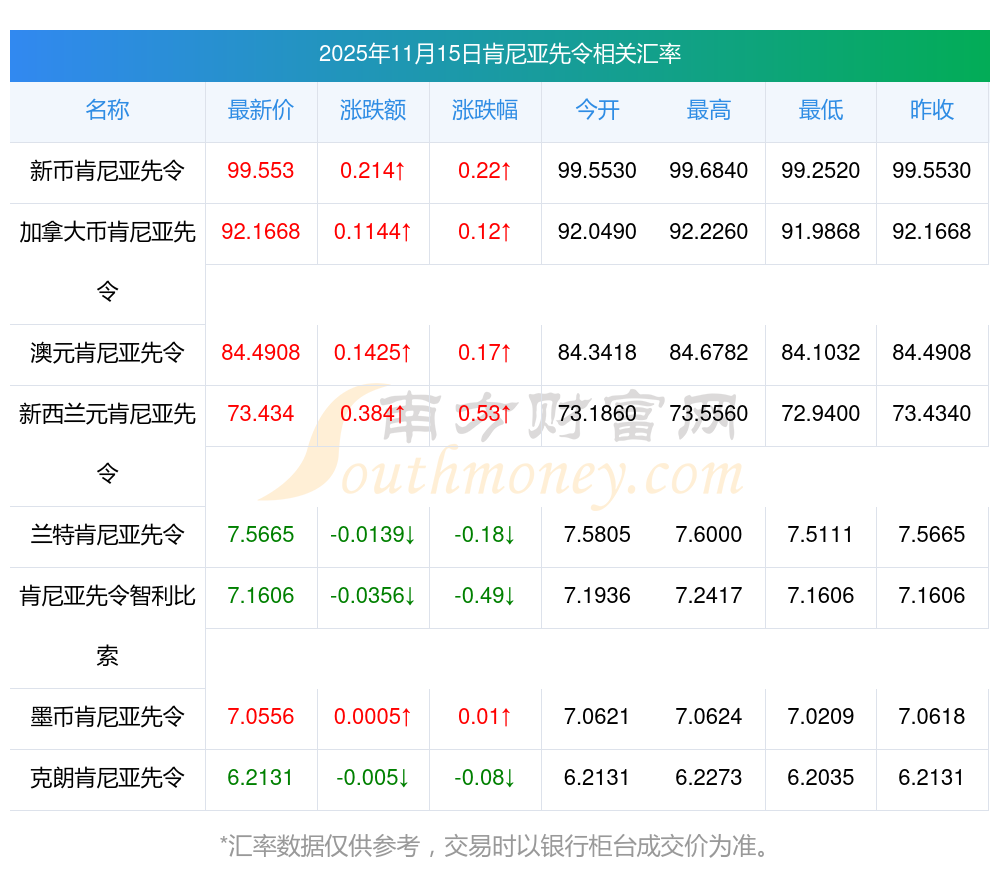
Task: Click the 今开 column header
Action: (597, 110)
